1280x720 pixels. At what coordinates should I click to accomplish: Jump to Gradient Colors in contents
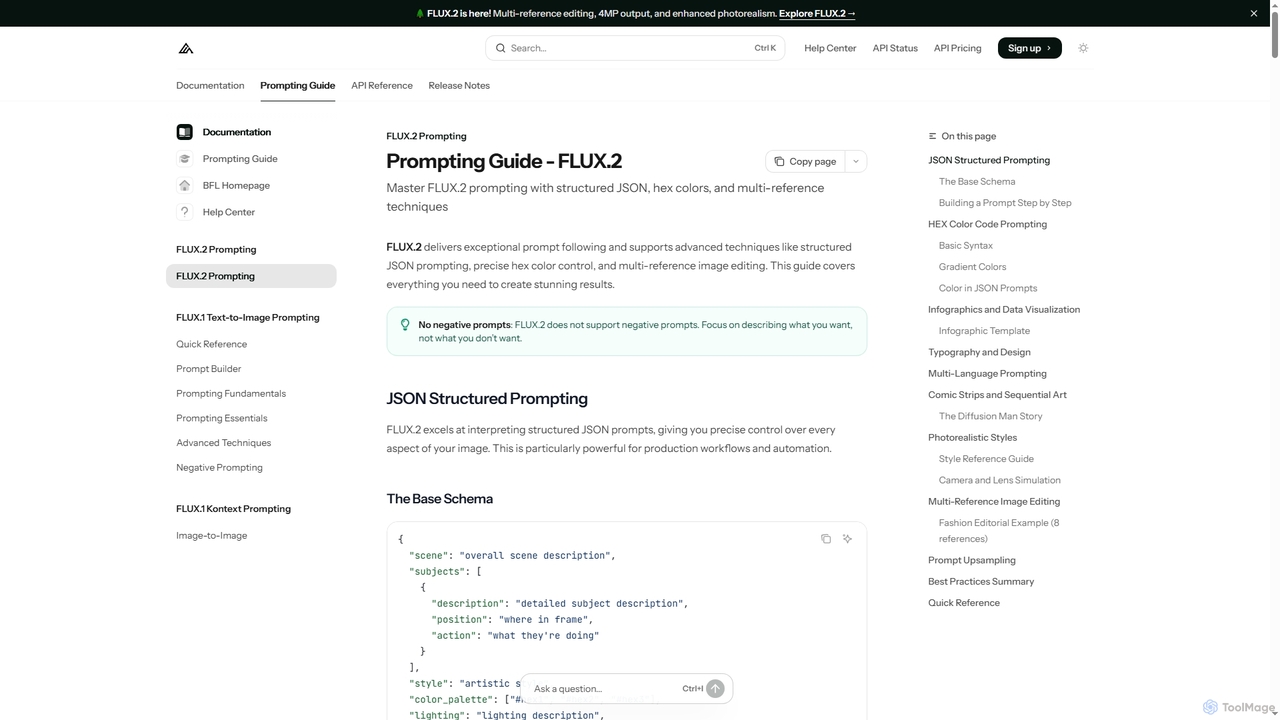pos(973,267)
